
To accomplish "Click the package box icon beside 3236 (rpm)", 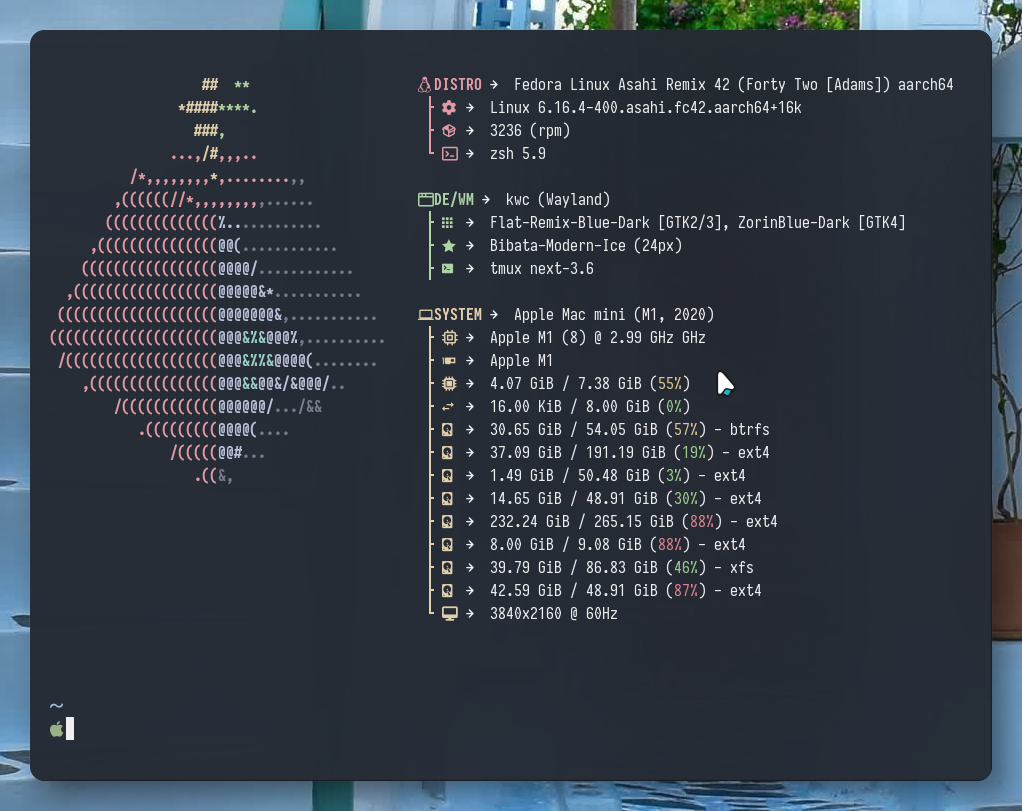I will tap(448, 130).
